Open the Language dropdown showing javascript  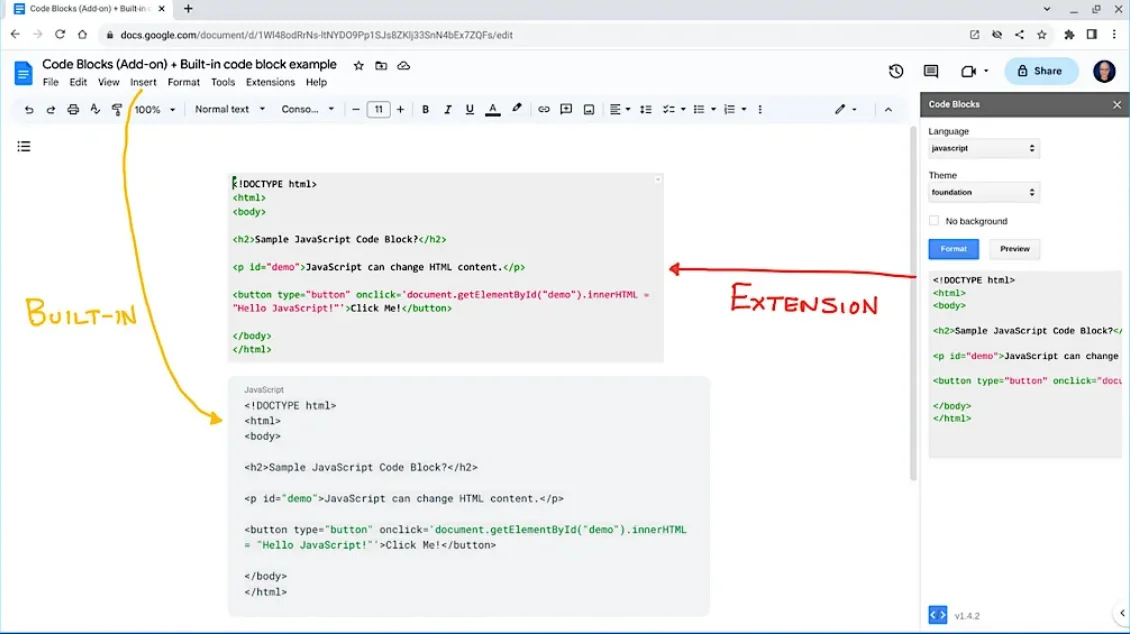tap(984, 148)
